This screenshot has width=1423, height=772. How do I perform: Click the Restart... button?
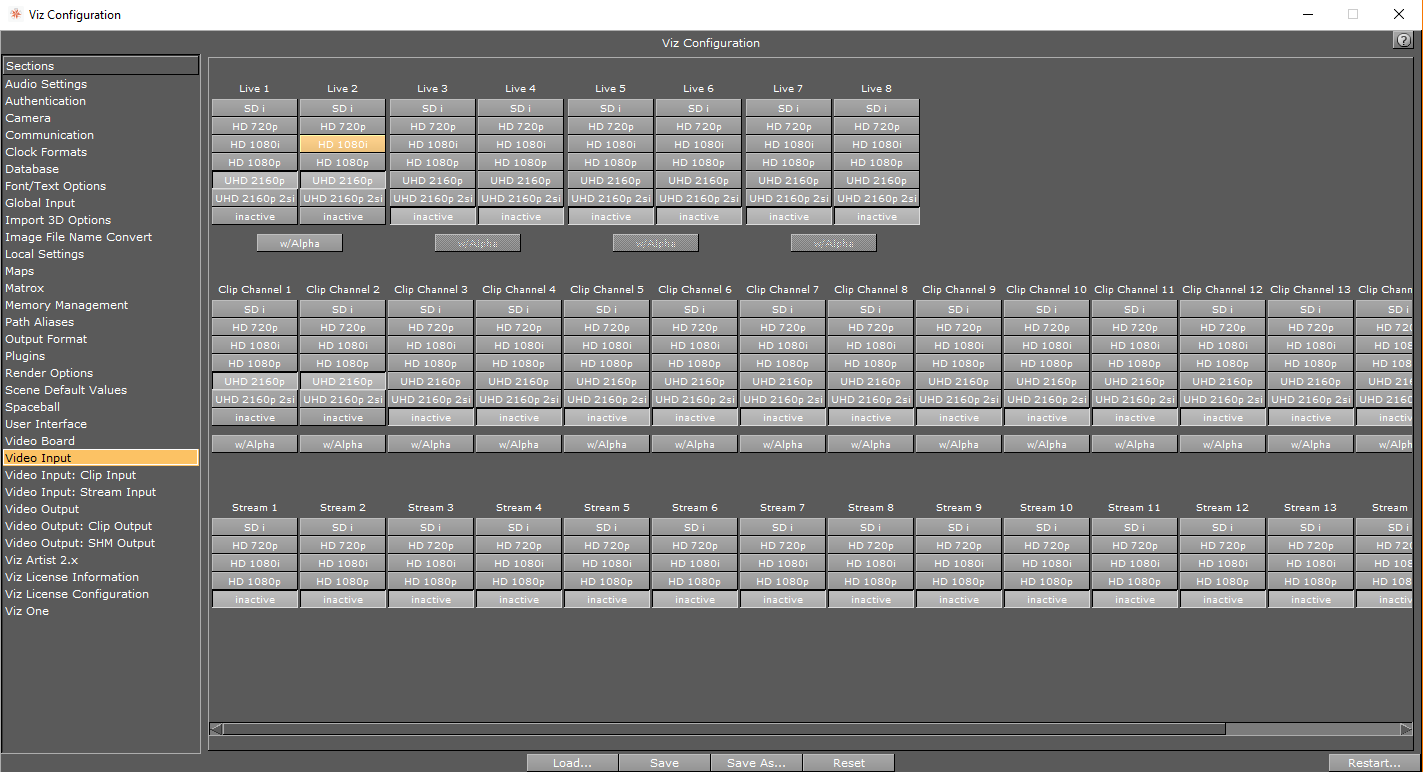point(1374,763)
